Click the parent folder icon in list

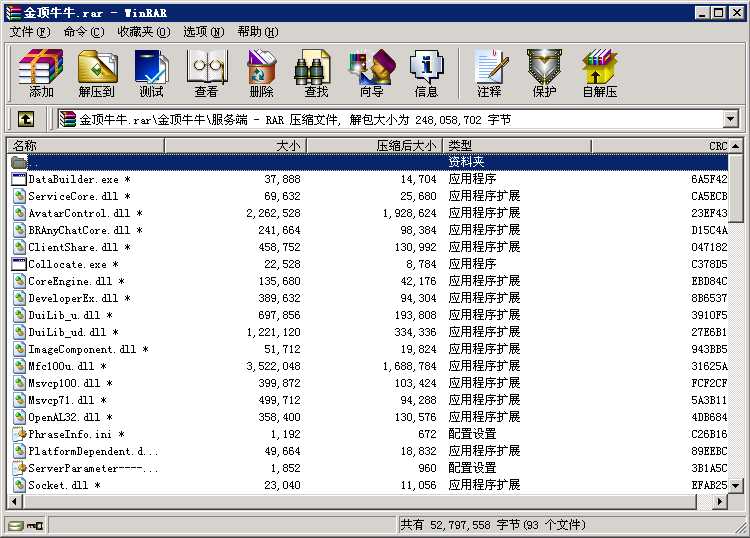tap(19, 162)
